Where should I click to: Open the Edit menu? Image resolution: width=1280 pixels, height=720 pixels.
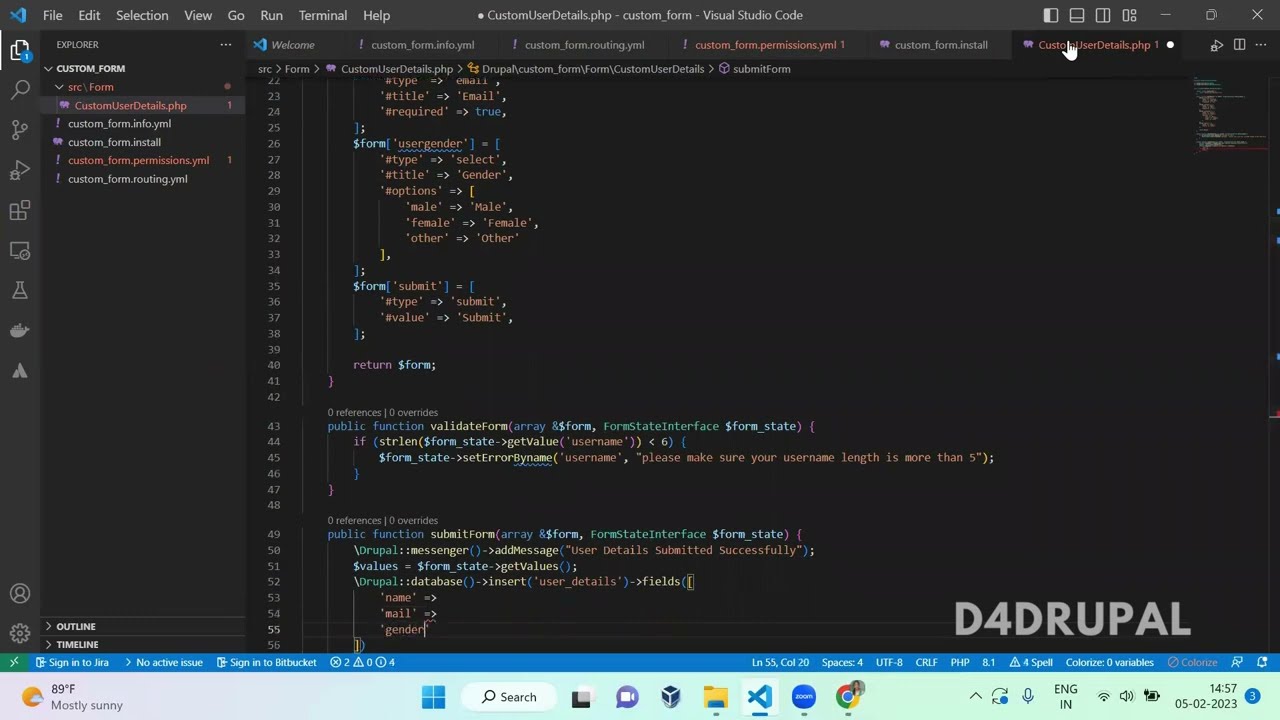click(89, 15)
